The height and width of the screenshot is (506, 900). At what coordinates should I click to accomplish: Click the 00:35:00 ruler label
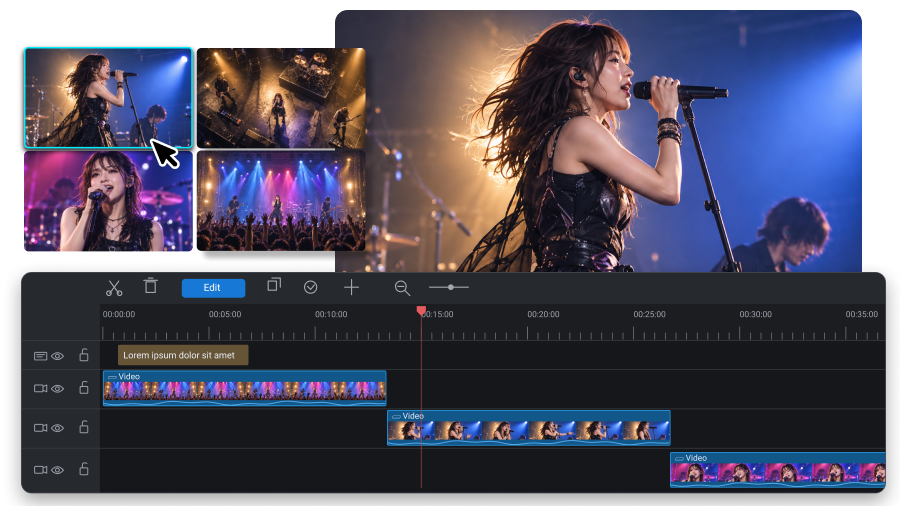click(x=862, y=314)
